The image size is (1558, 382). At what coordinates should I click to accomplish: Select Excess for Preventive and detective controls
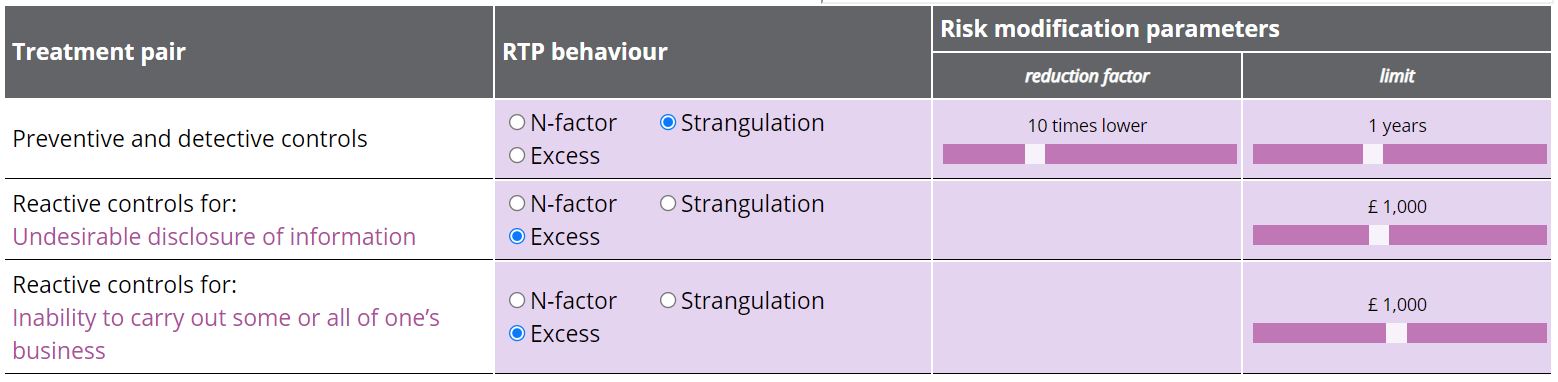(x=517, y=156)
